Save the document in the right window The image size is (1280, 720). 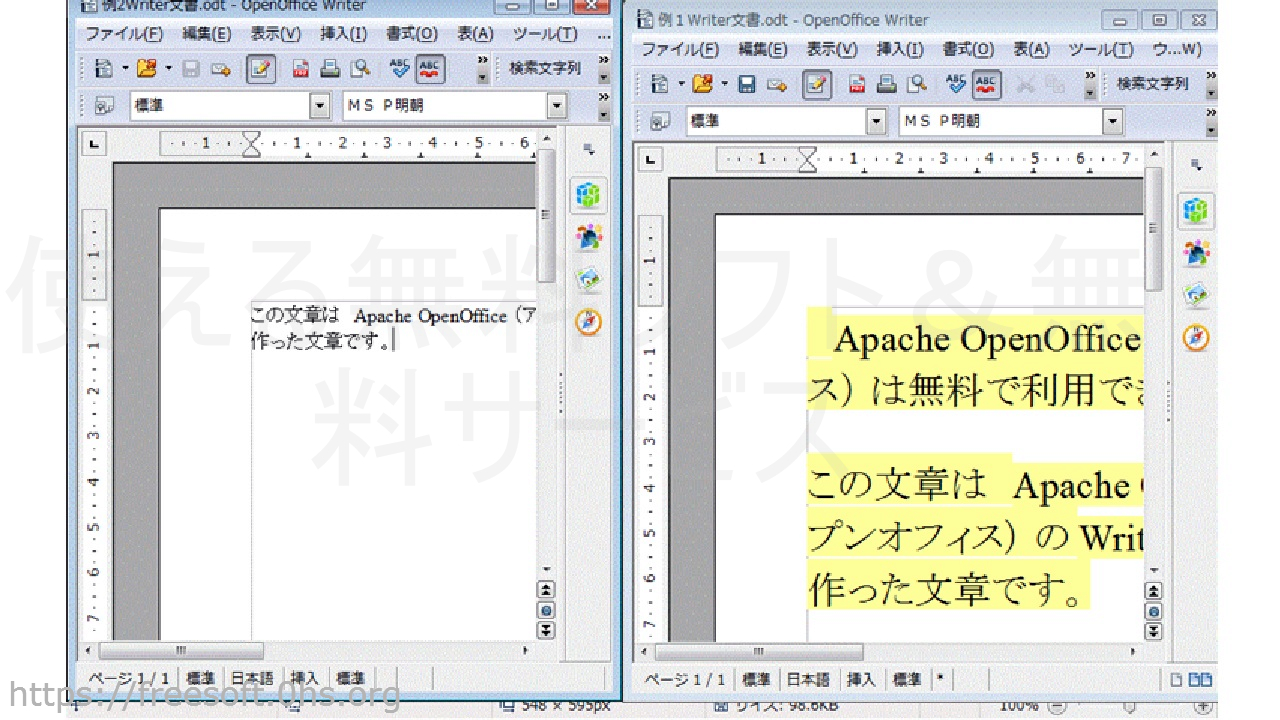pos(746,85)
